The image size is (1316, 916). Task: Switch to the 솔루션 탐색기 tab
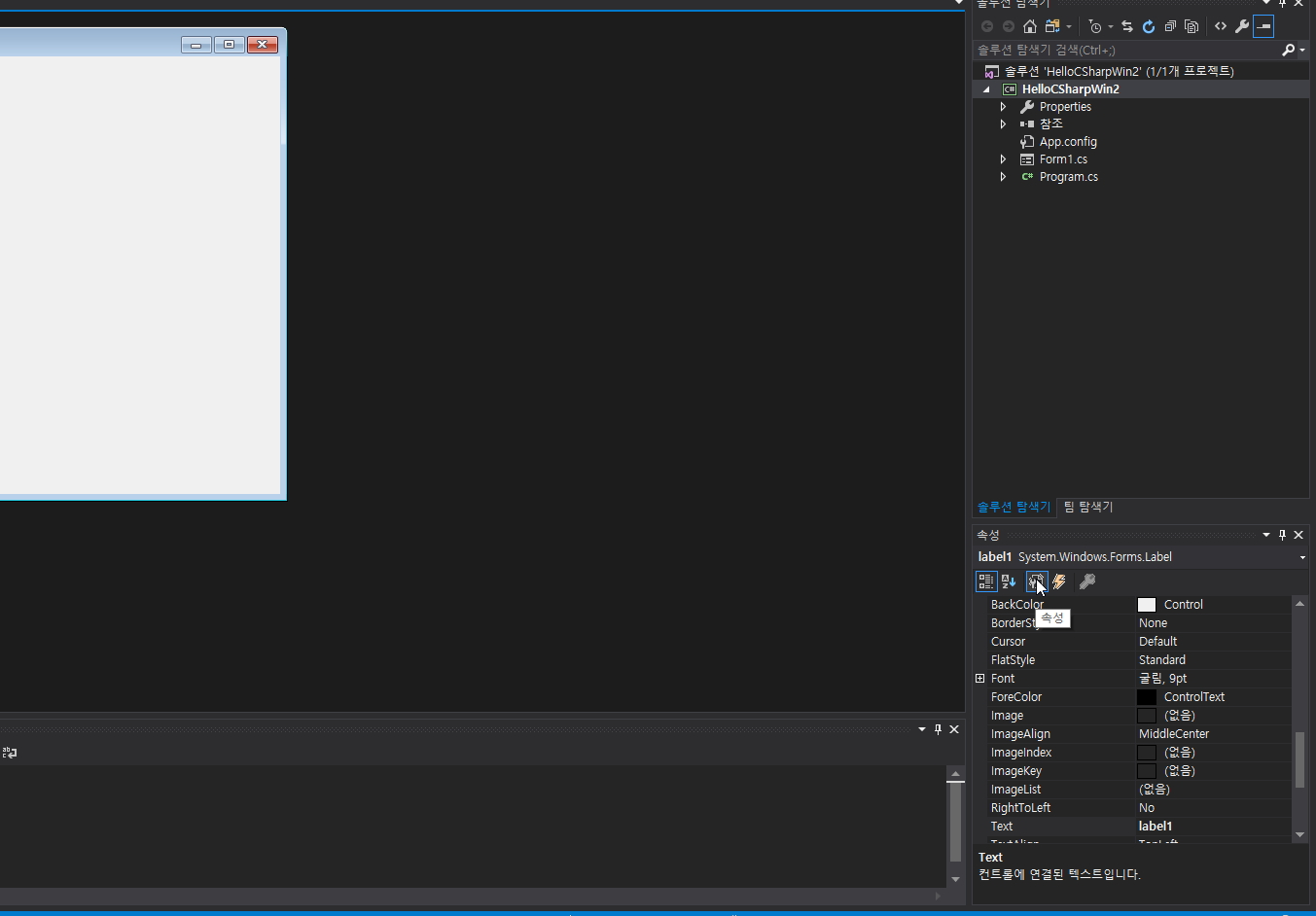click(1014, 507)
